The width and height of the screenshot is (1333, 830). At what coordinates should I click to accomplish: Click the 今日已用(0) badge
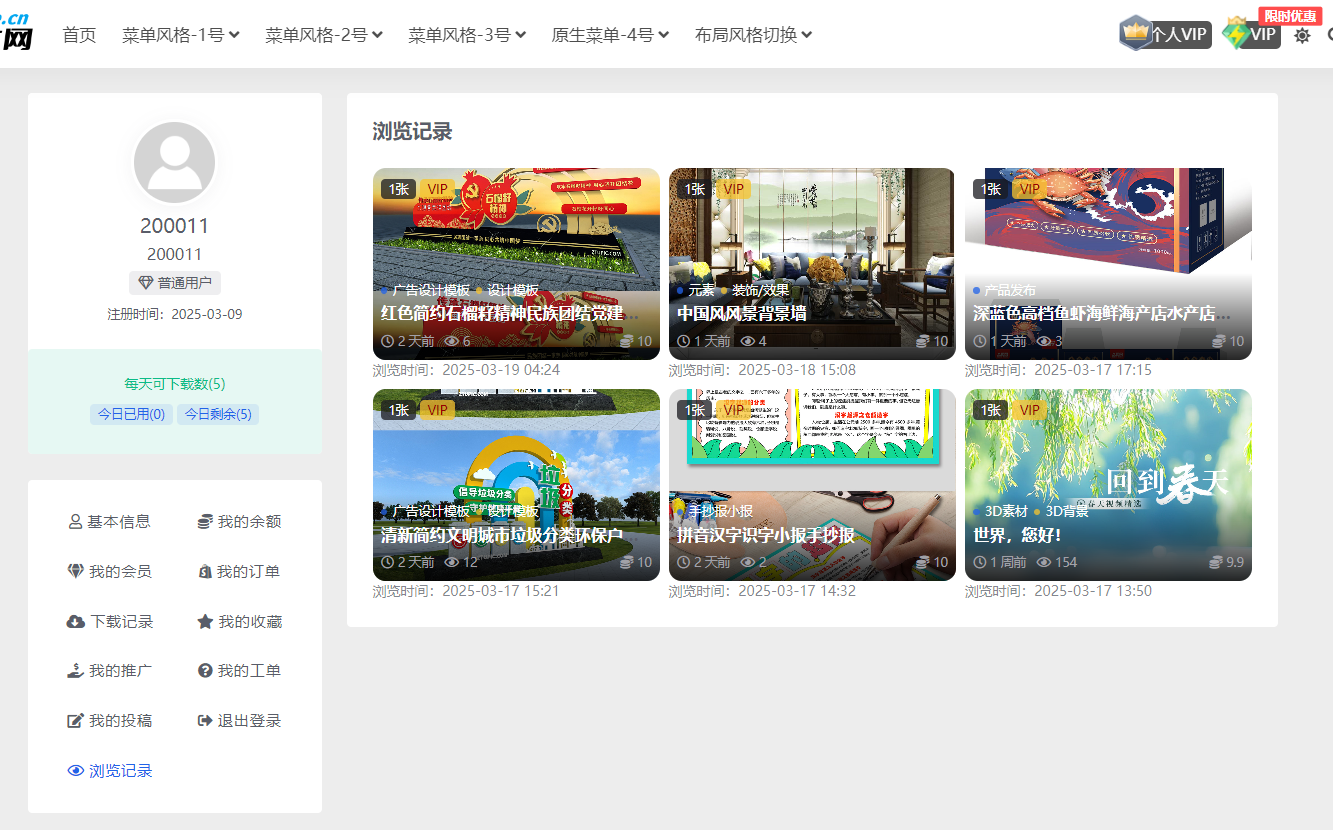tap(131, 414)
